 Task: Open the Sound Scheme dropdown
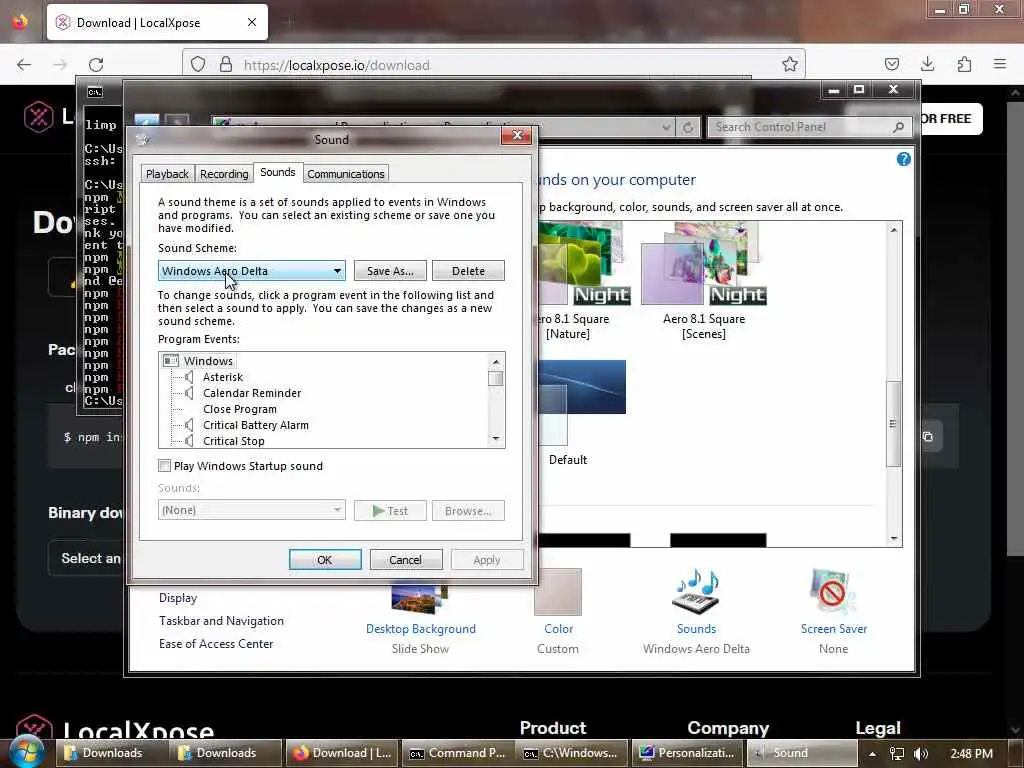click(251, 270)
